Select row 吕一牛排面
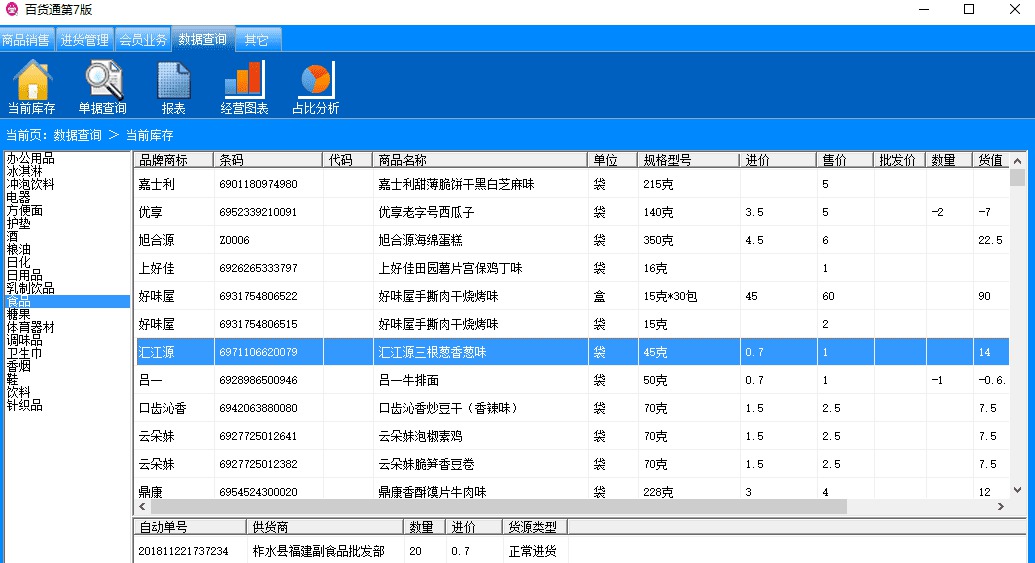Image resolution: width=1035 pixels, height=563 pixels. coord(572,380)
